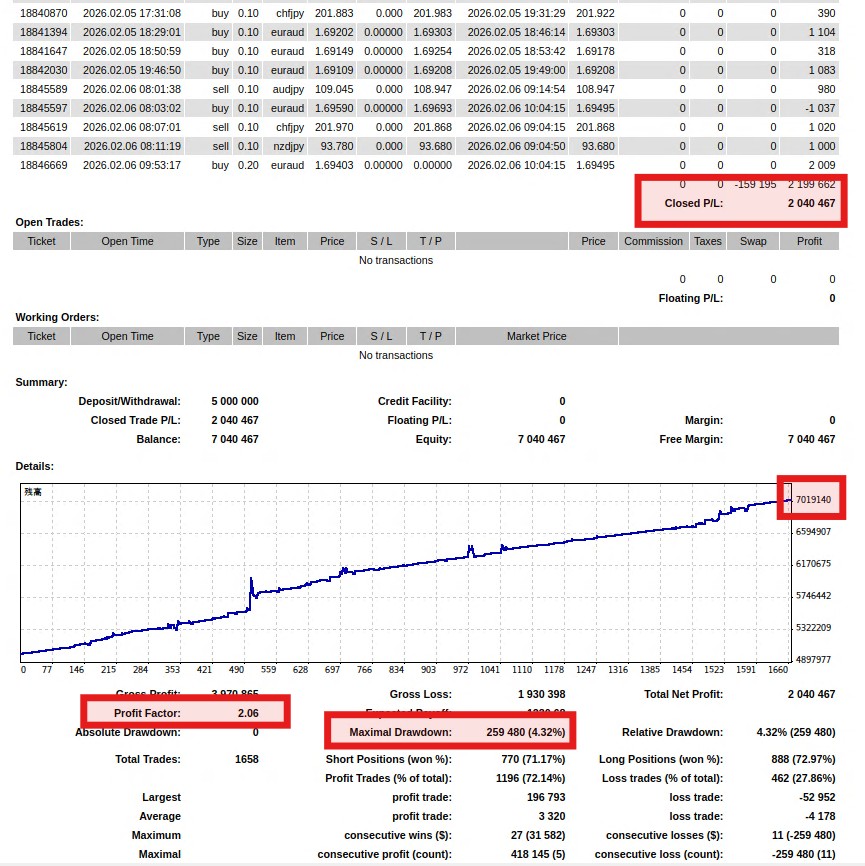This screenshot has height=866, width=865.
Task: Click the Commission column header in Open Trades
Action: (653, 241)
